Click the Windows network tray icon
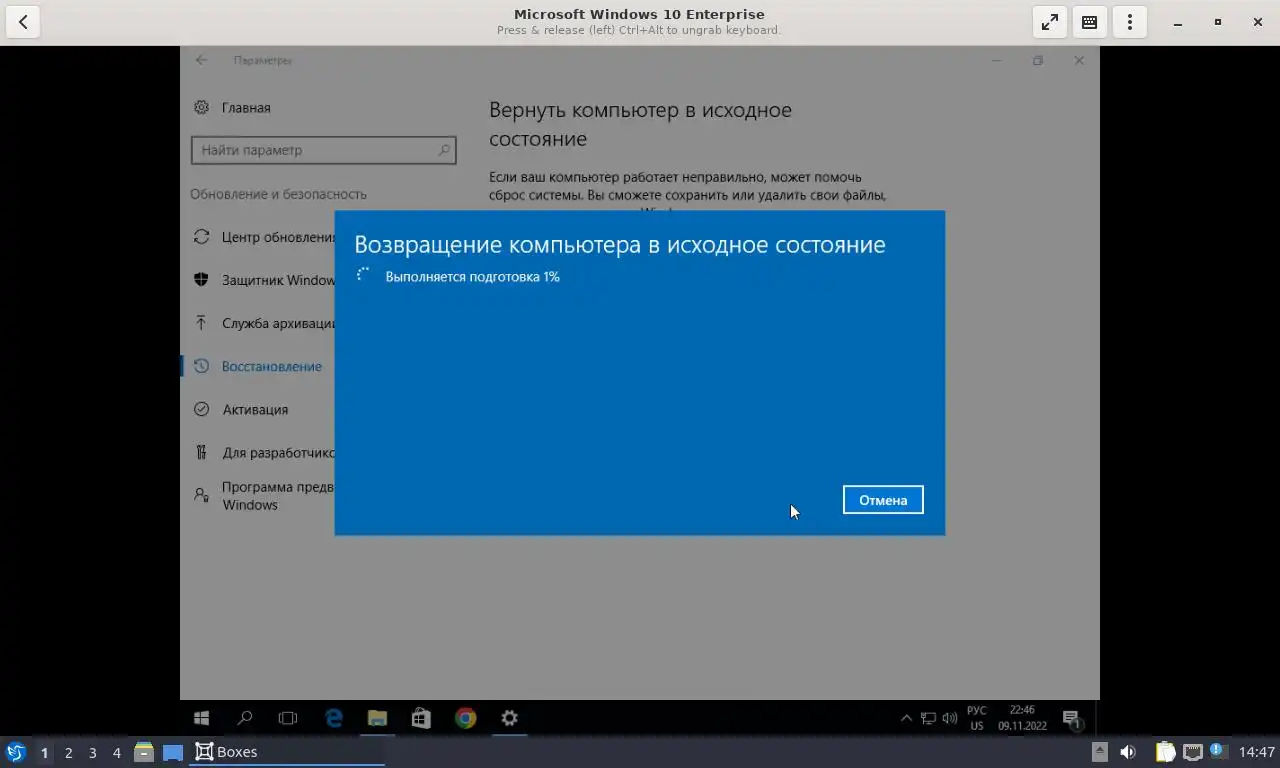 click(928, 718)
